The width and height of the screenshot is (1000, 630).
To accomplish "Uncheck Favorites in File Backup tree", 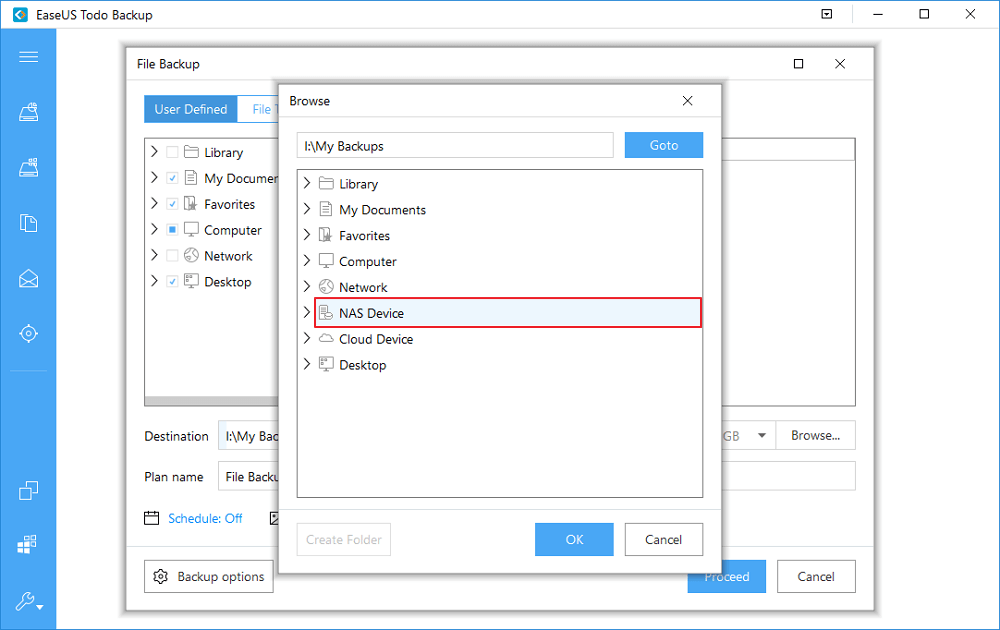I will (x=172, y=203).
